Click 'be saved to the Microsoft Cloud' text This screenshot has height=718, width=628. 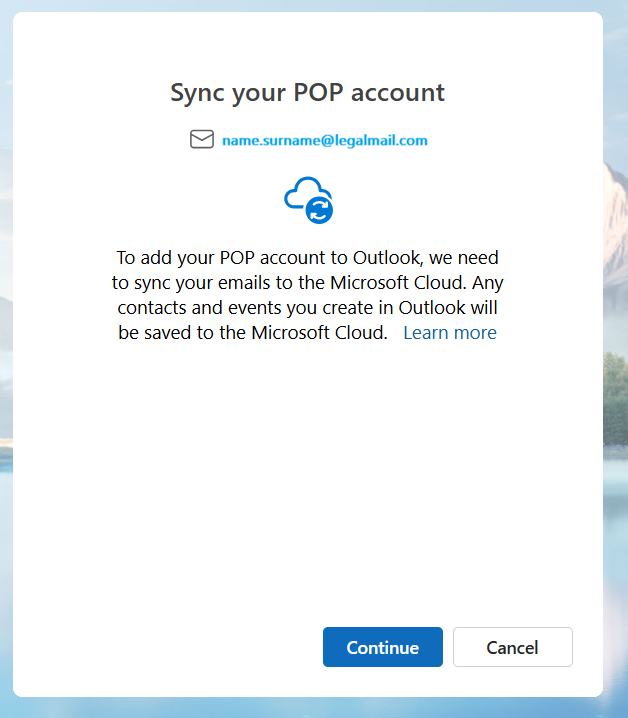[x=252, y=333]
